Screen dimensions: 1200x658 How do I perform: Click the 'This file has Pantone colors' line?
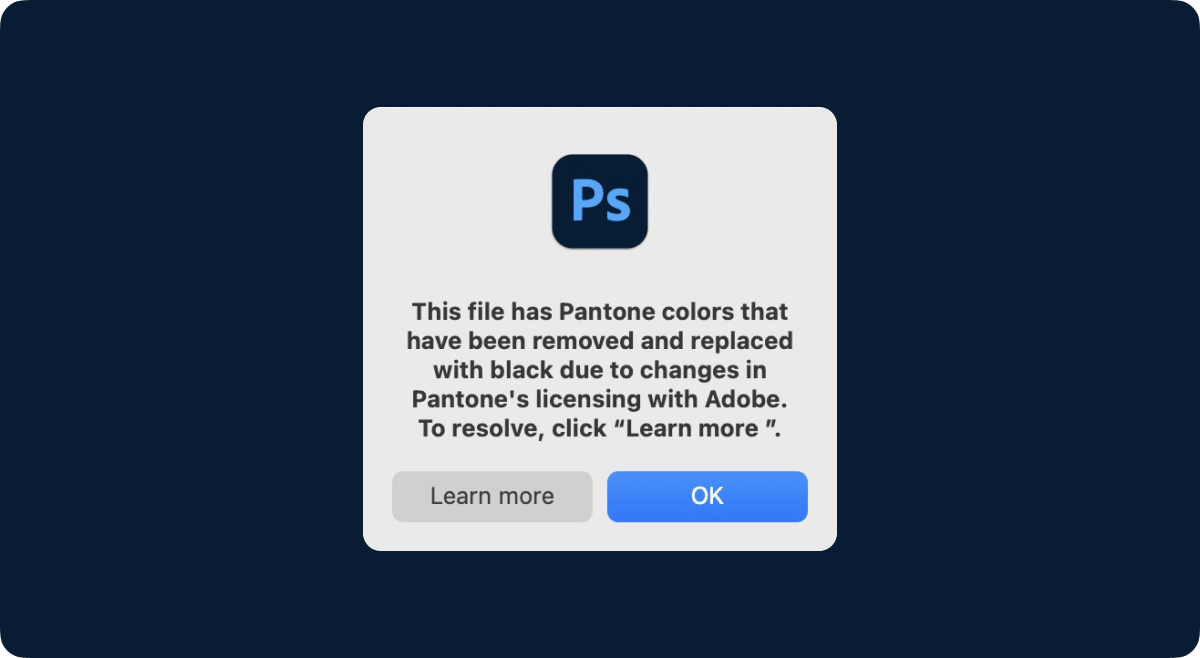(x=600, y=311)
